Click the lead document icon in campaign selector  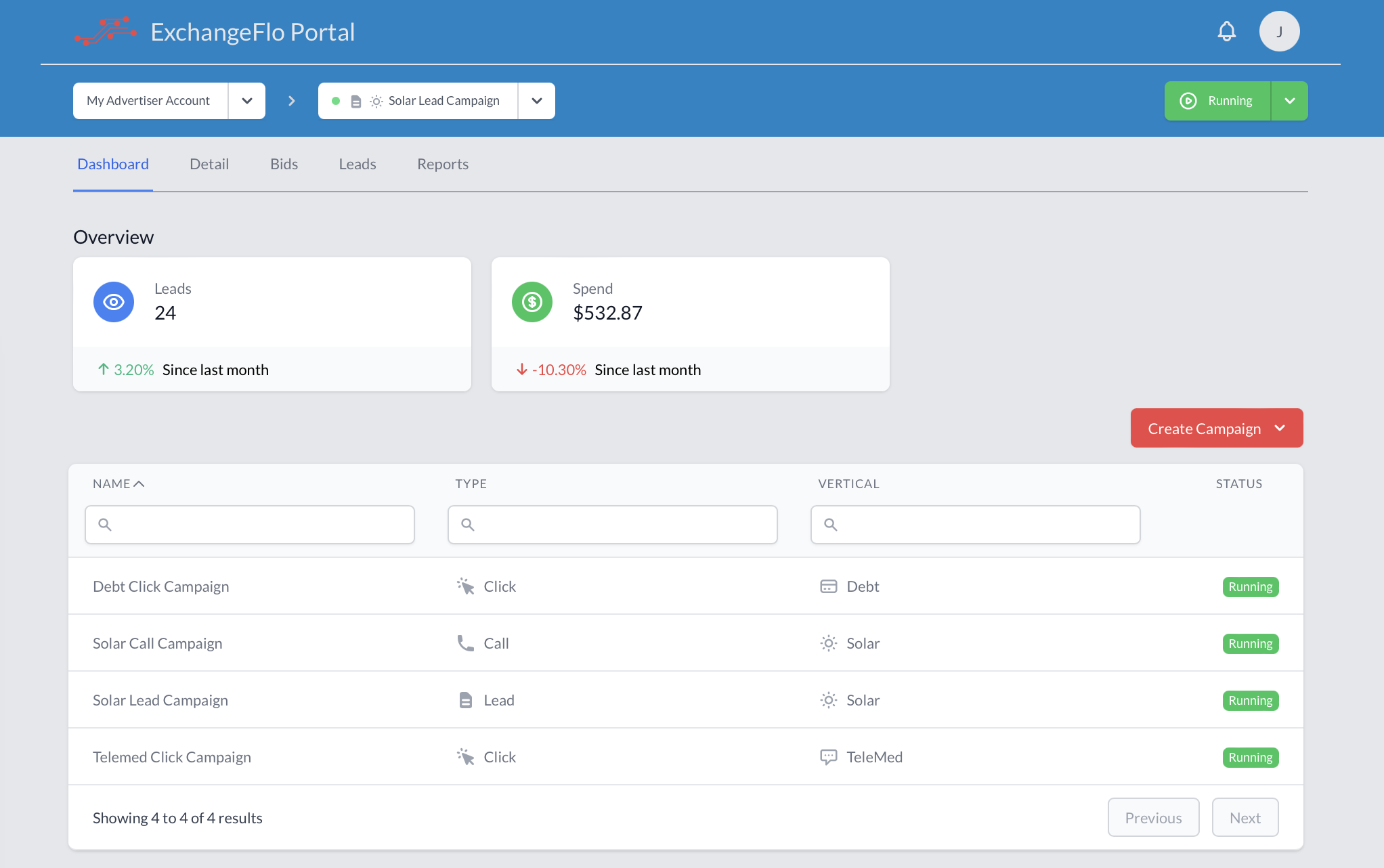point(355,101)
